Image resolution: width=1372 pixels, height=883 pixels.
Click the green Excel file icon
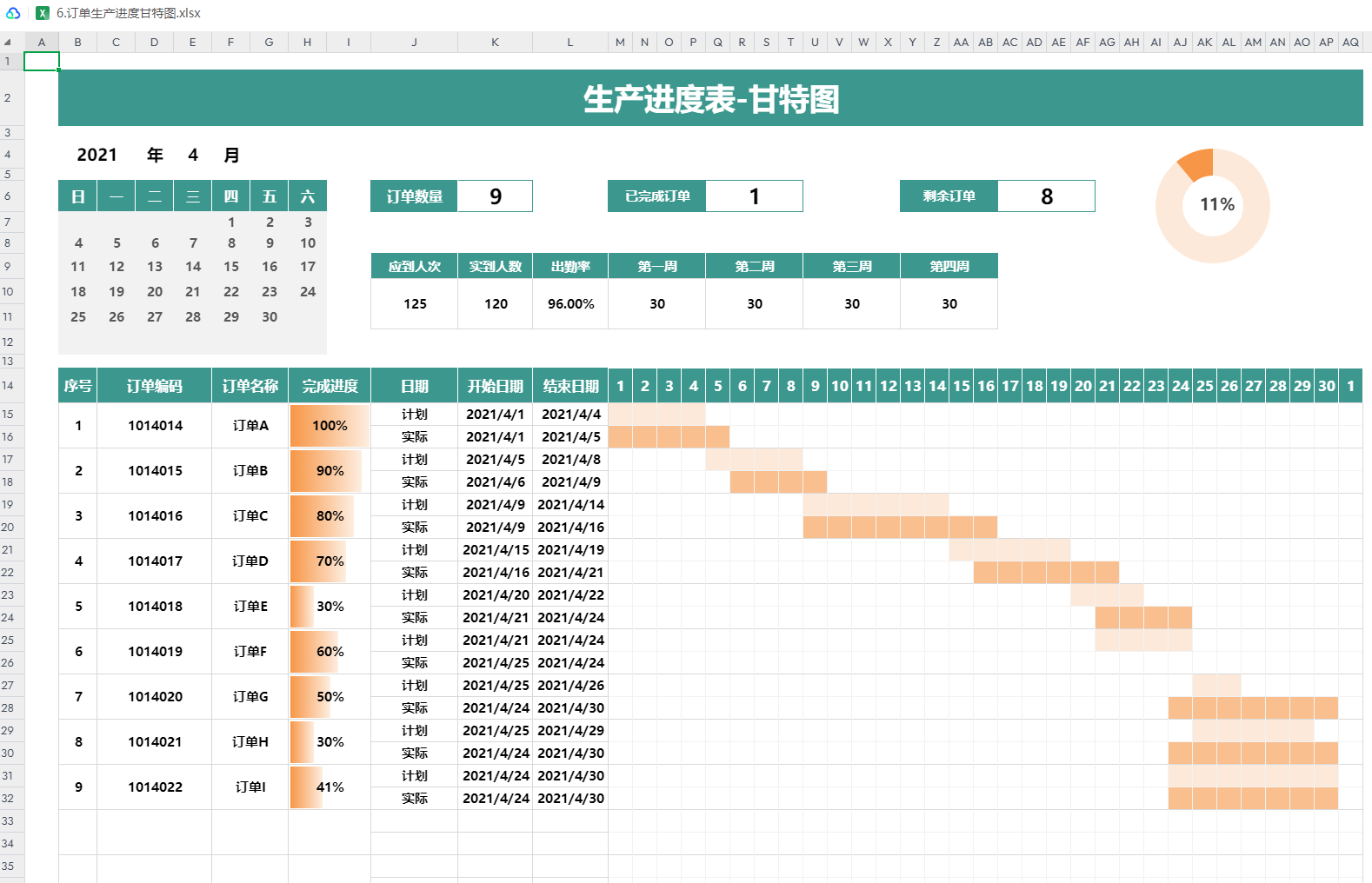coord(42,13)
